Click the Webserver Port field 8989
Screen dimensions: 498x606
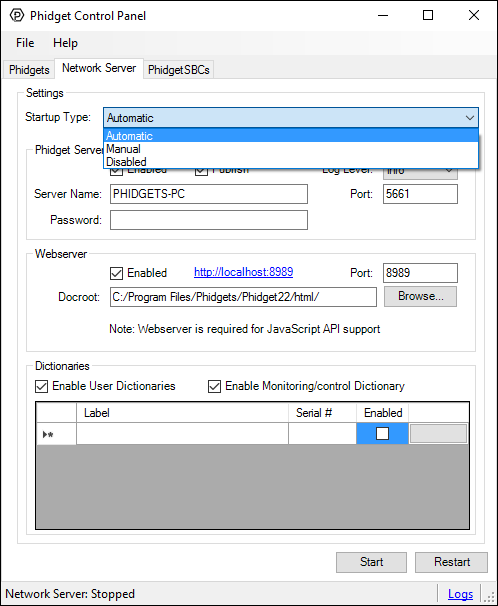click(x=420, y=273)
